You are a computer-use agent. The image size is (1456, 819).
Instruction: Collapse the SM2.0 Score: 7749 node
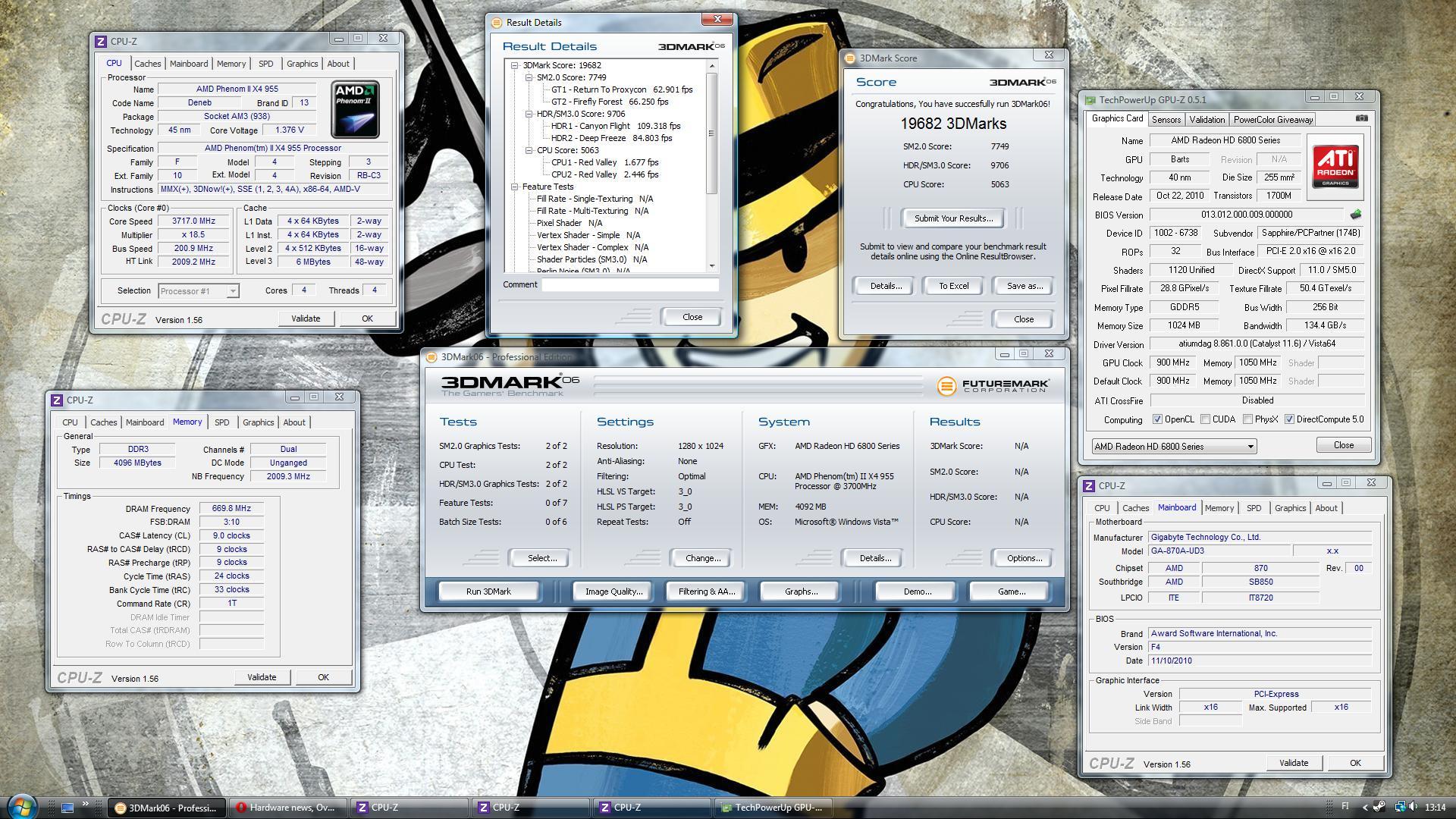tap(529, 77)
